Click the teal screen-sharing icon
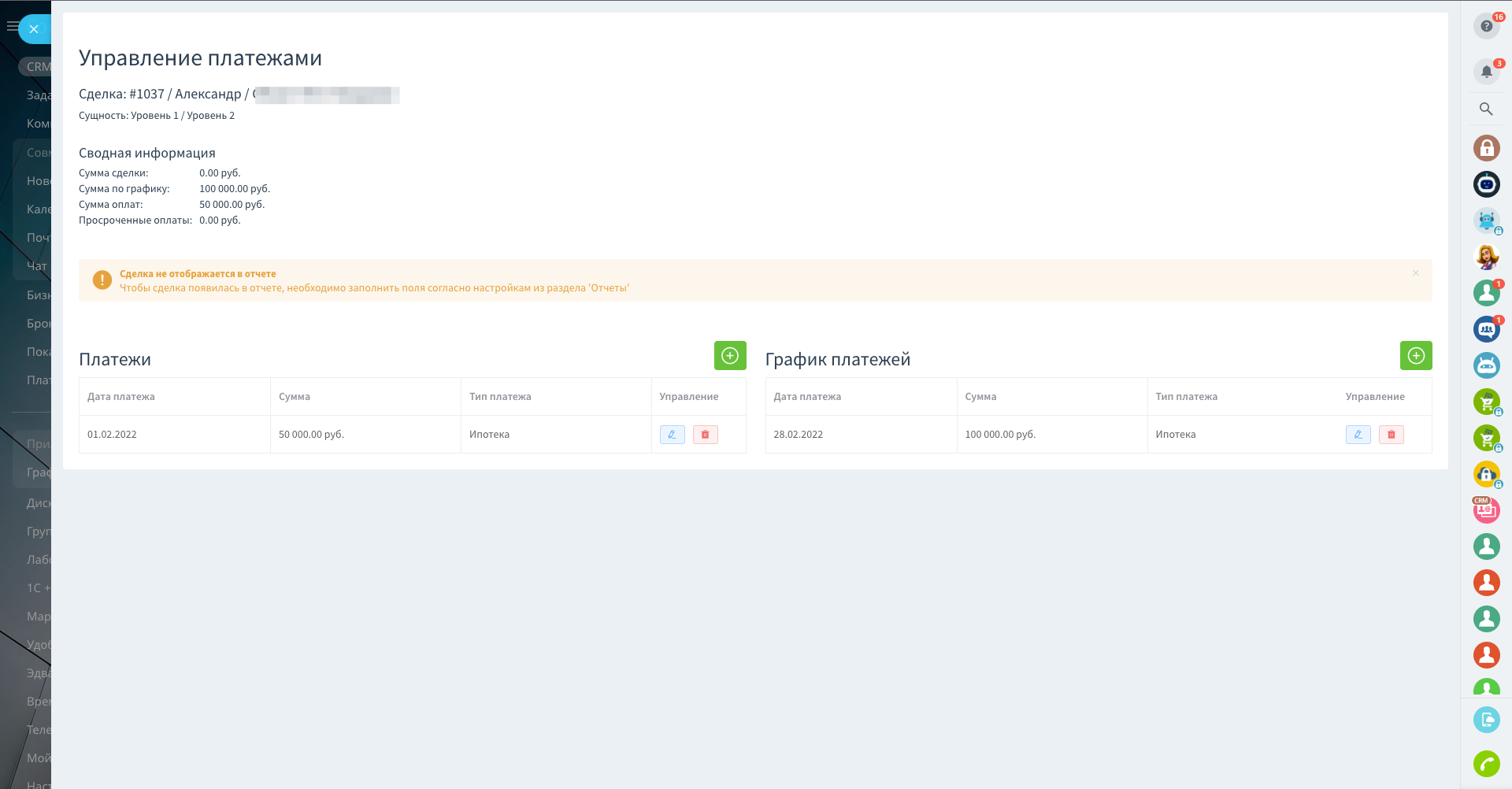This screenshot has width=1512, height=789. [1486, 720]
